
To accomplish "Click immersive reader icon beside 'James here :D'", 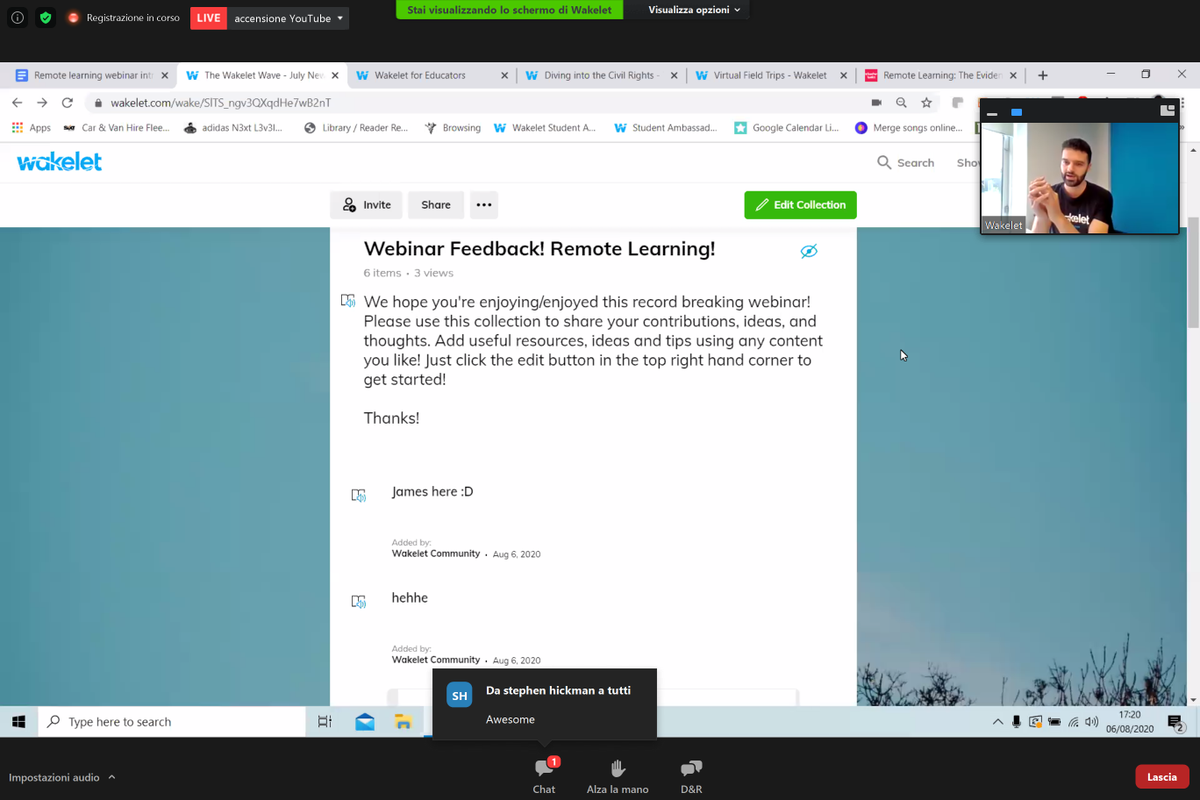I will (x=358, y=495).
